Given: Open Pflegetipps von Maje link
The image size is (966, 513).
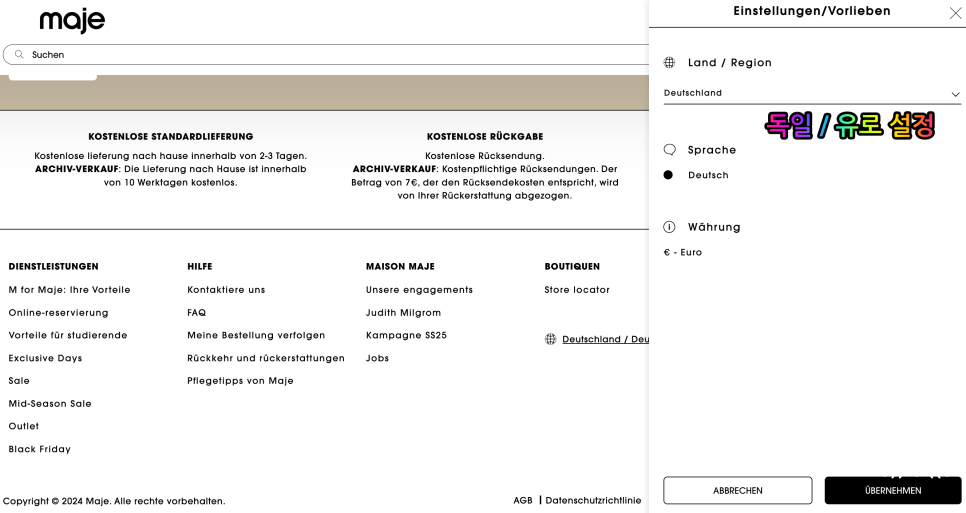Looking at the screenshot, I should click(240, 381).
